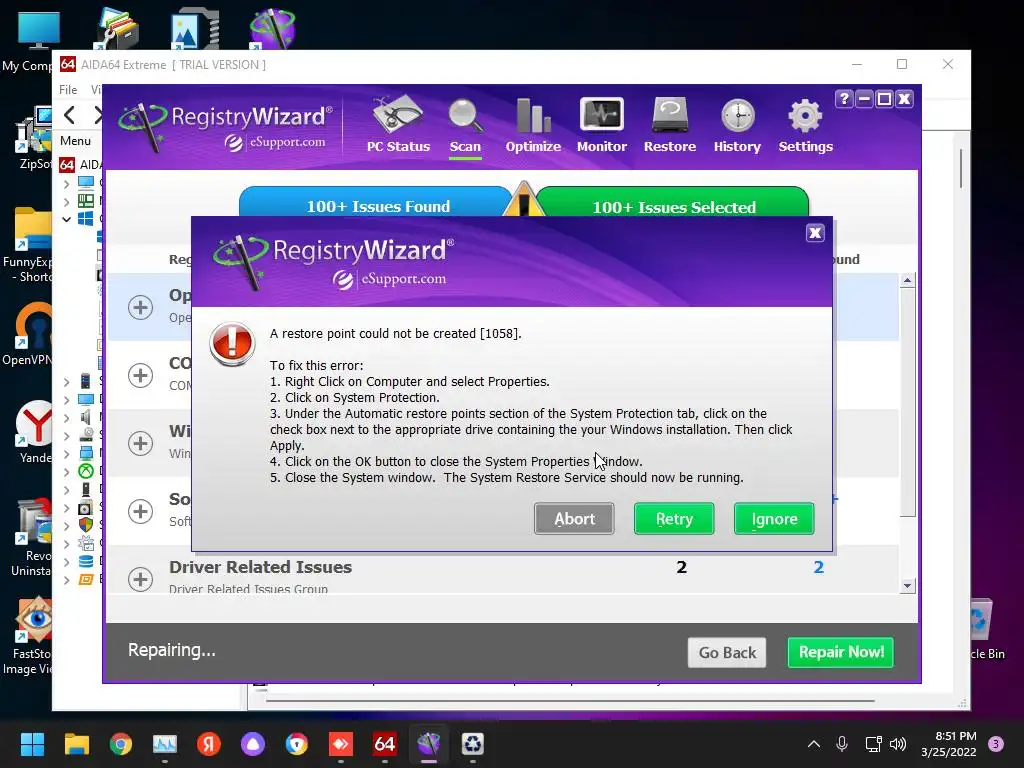Expand the Wi issue group plus icon
Image resolution: width=1024 pixels, height=768 pixels.
140,443
